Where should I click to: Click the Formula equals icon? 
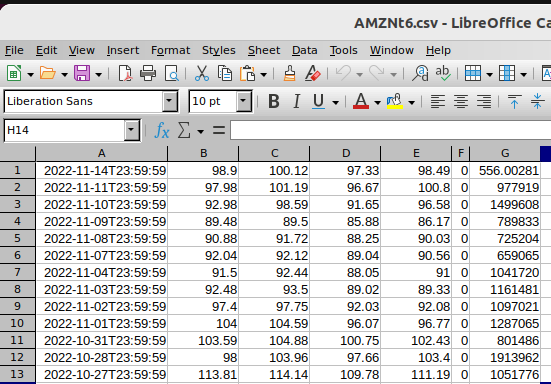click(219, 130)
